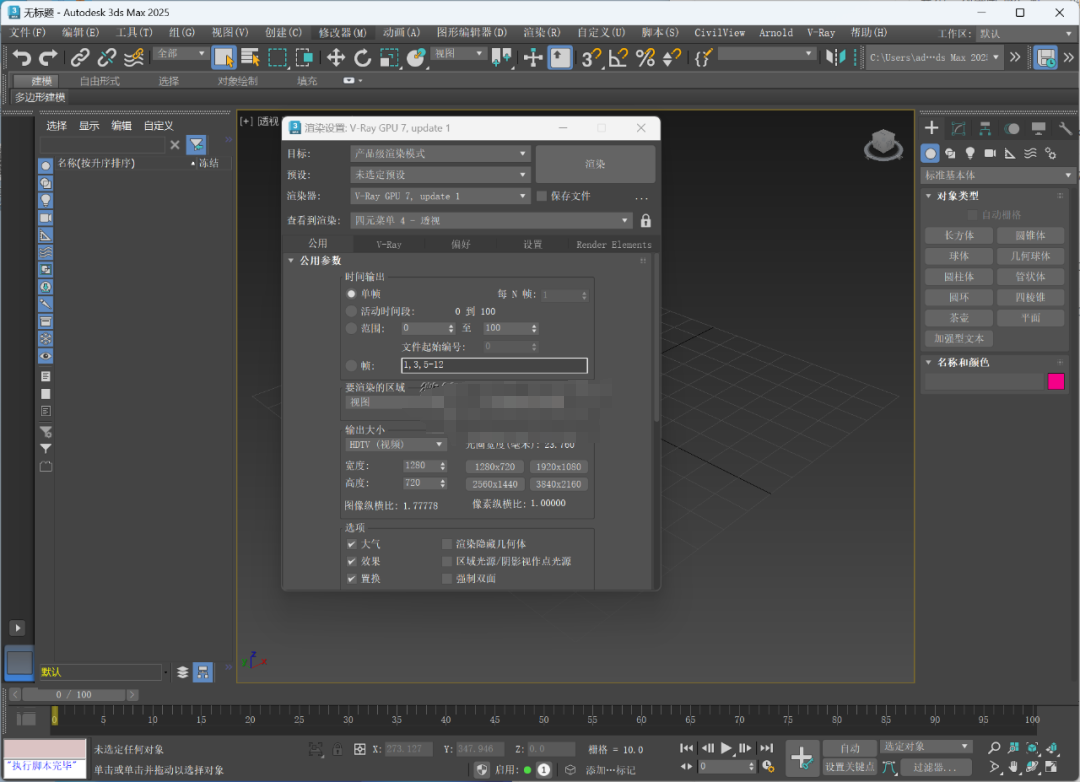The image size is (1080, 782).
Task: Select the 单帧 radio button
Action: tap(351, 294)
